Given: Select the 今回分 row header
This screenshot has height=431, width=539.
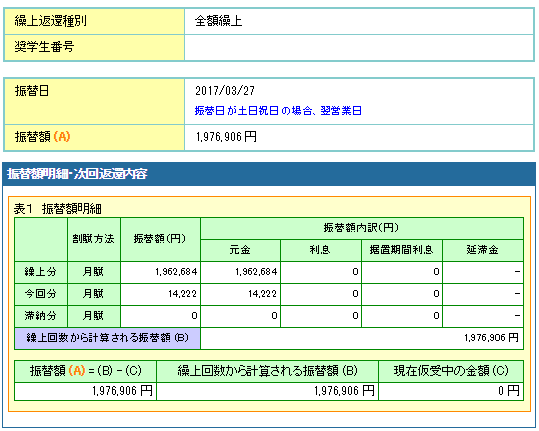Looking at the screenshot, I should point(41,294).
